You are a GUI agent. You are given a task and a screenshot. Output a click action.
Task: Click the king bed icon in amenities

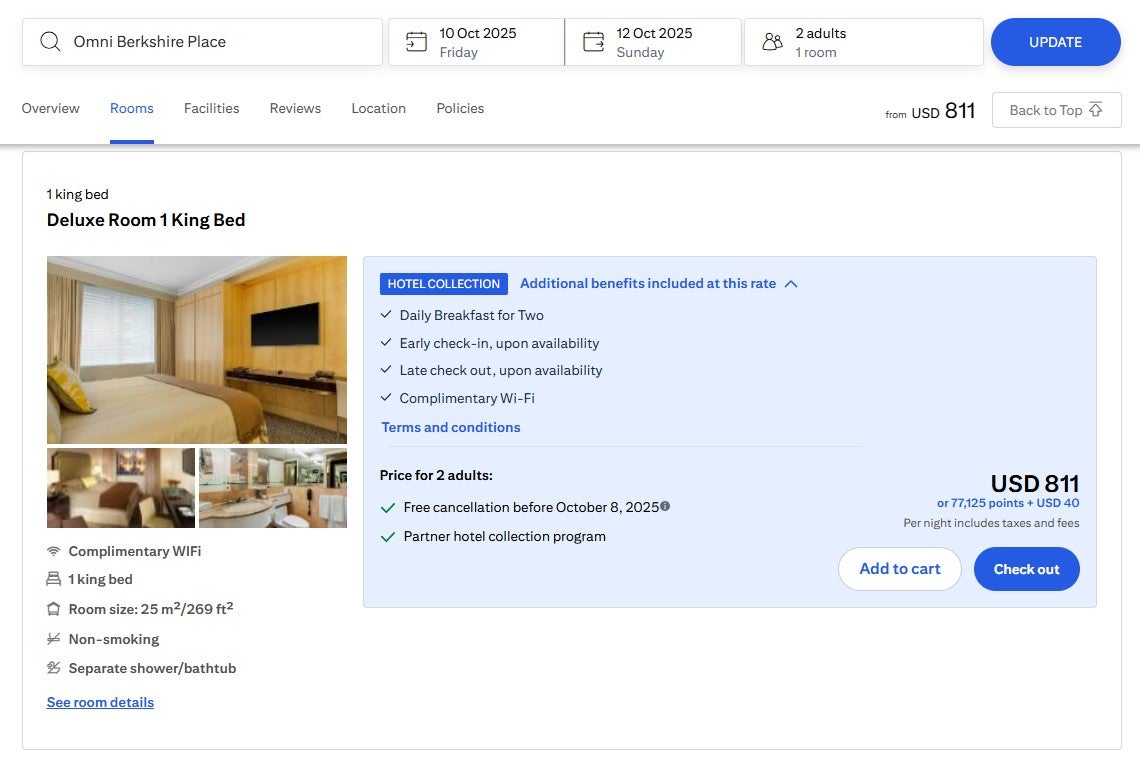(54, 579)
